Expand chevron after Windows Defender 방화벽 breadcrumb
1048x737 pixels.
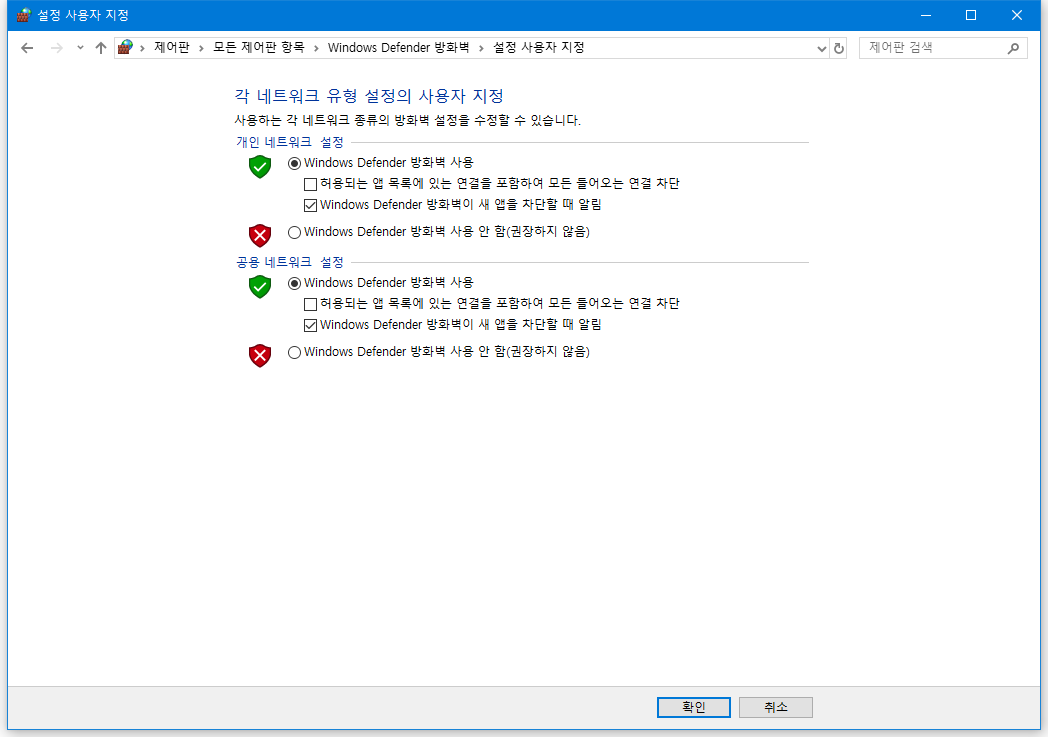click(x=481, y=48)
